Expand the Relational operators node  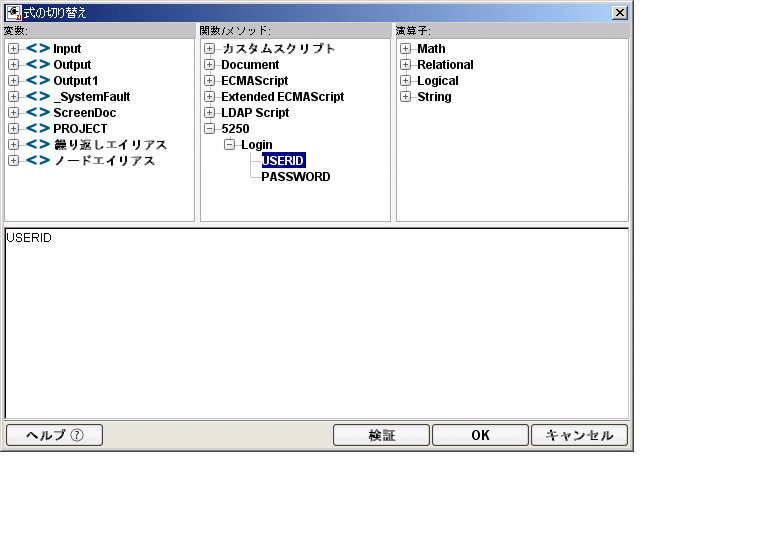(405, 64)
